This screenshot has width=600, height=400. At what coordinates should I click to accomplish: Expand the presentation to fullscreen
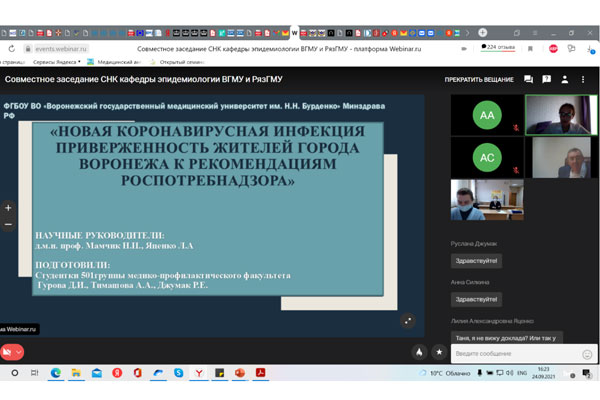coord(408,321)
